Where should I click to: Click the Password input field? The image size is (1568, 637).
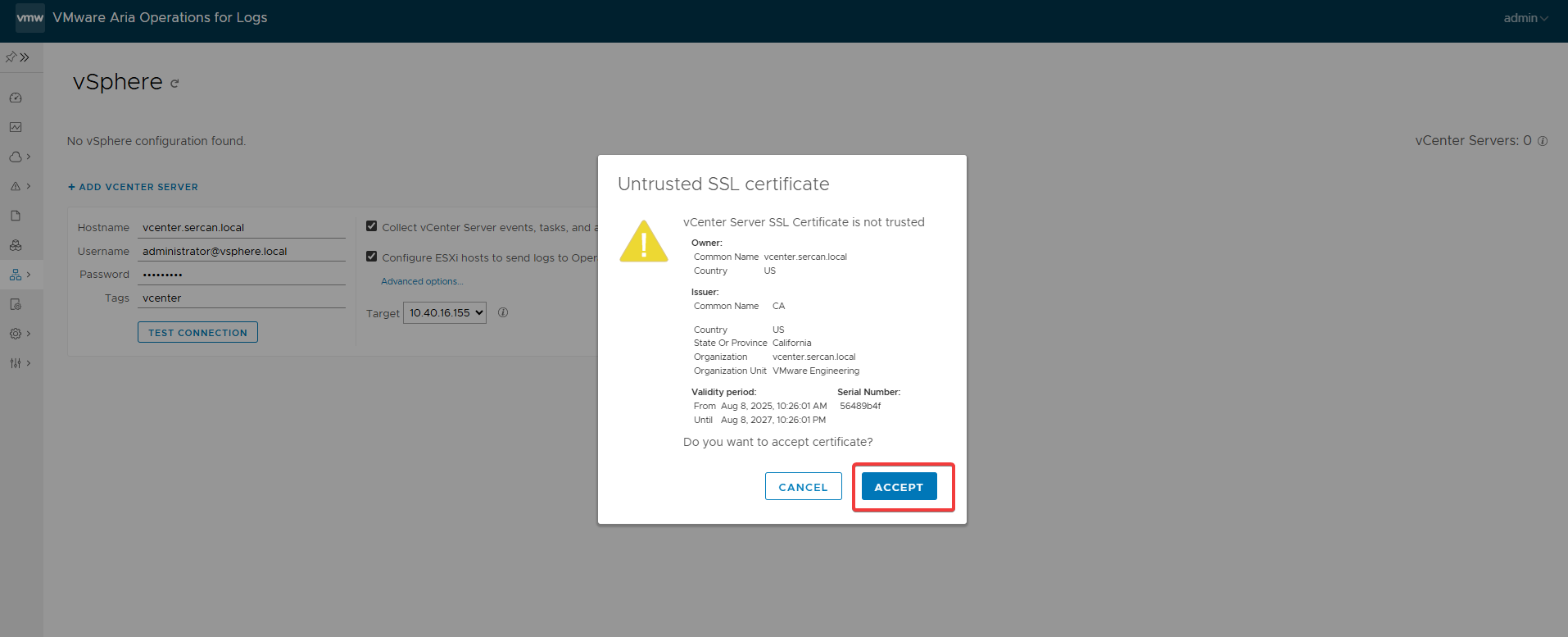pos(242,274)
